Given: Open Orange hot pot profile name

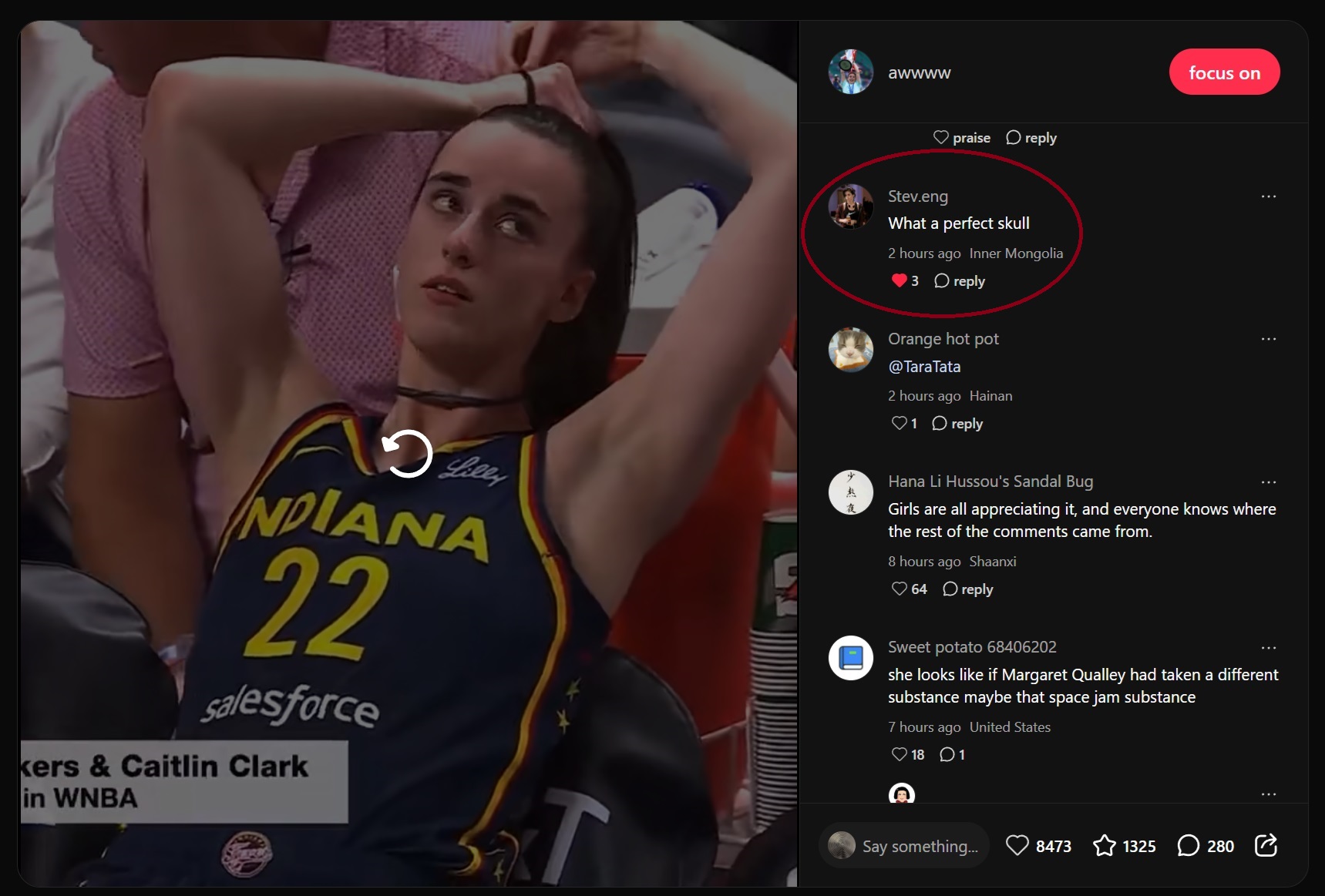Looking at the screenshot, I should (943, 339).
